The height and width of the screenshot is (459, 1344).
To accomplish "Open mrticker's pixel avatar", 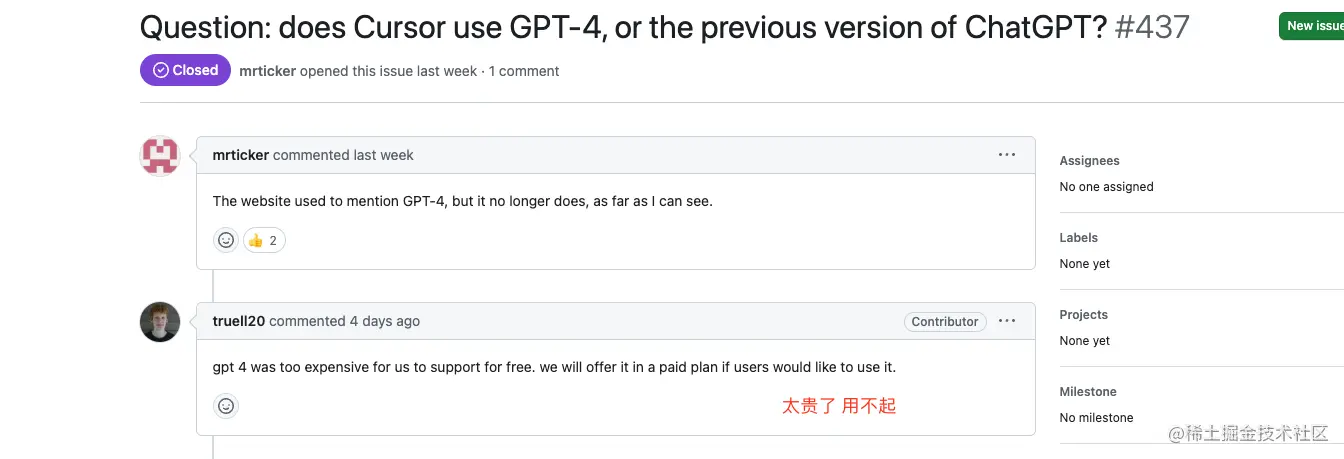I will click(x=160, y=156).
